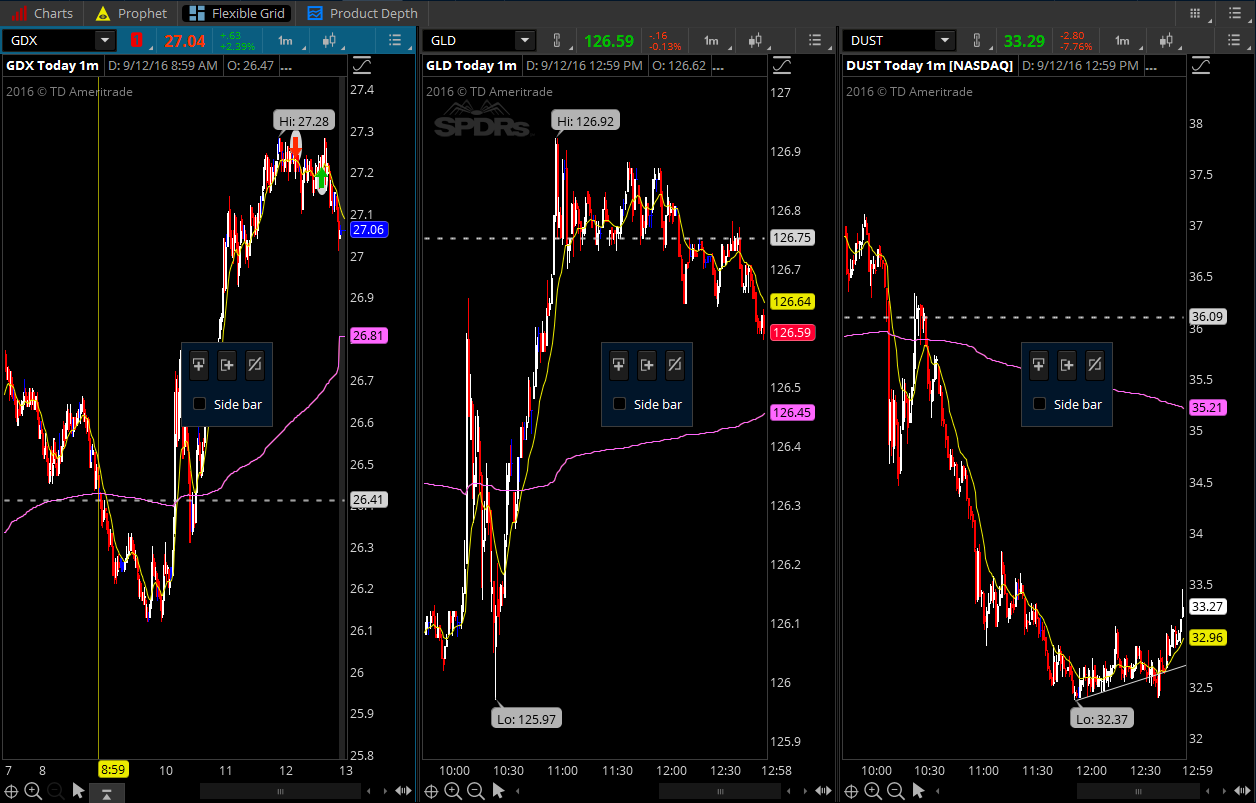Click the drawing set button under GDX chart

click(106, 792)
